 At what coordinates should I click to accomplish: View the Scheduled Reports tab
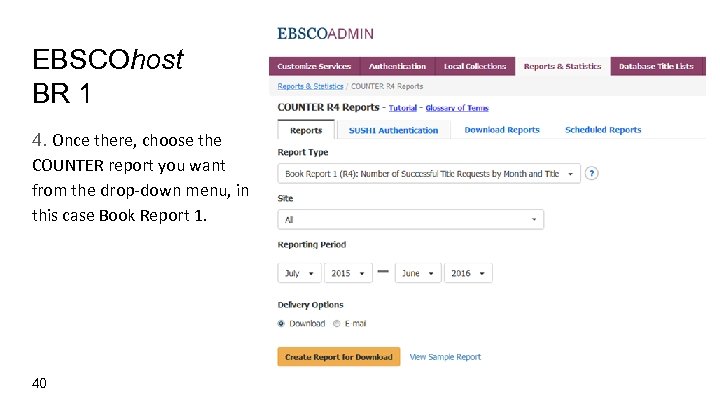603,130
